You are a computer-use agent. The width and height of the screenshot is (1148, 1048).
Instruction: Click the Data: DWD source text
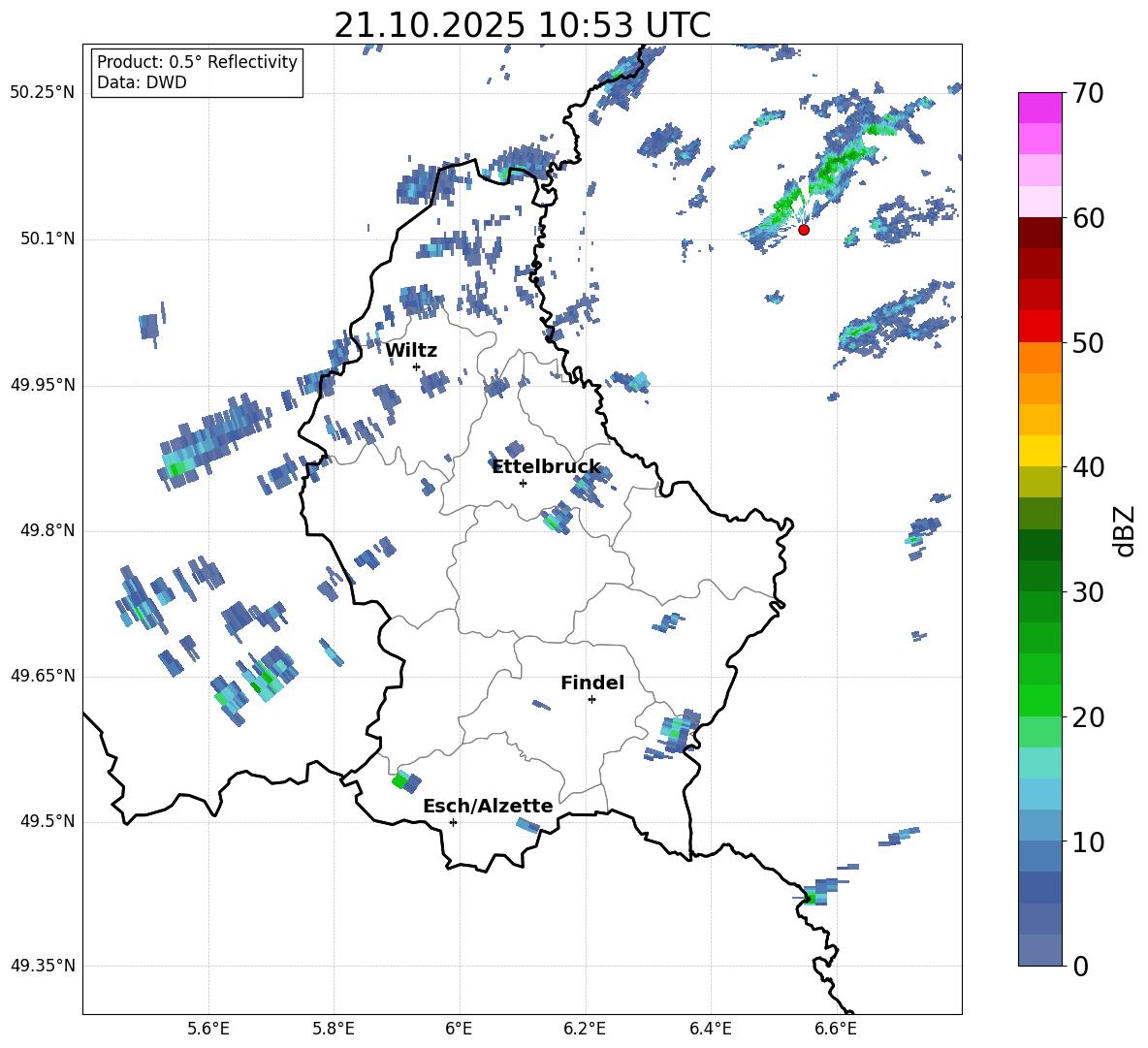pos(142,83)
